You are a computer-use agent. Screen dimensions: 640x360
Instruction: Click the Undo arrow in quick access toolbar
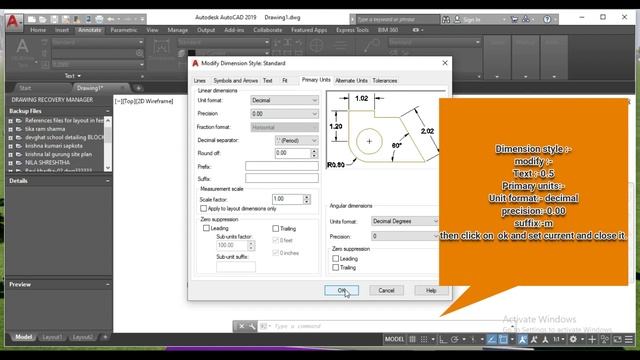tap(111, 19)
